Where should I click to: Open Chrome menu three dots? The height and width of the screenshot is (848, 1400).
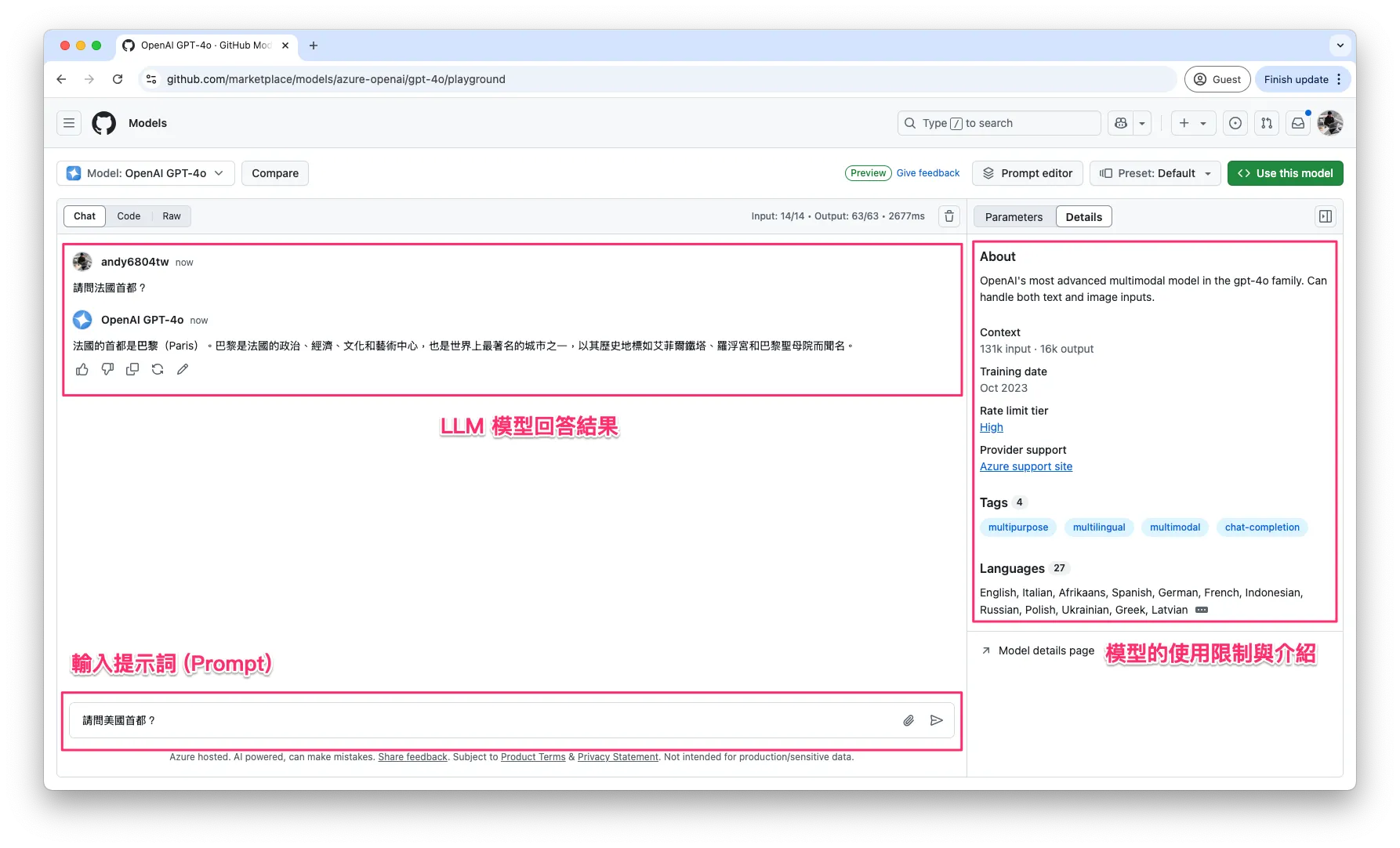point(1339,79)
